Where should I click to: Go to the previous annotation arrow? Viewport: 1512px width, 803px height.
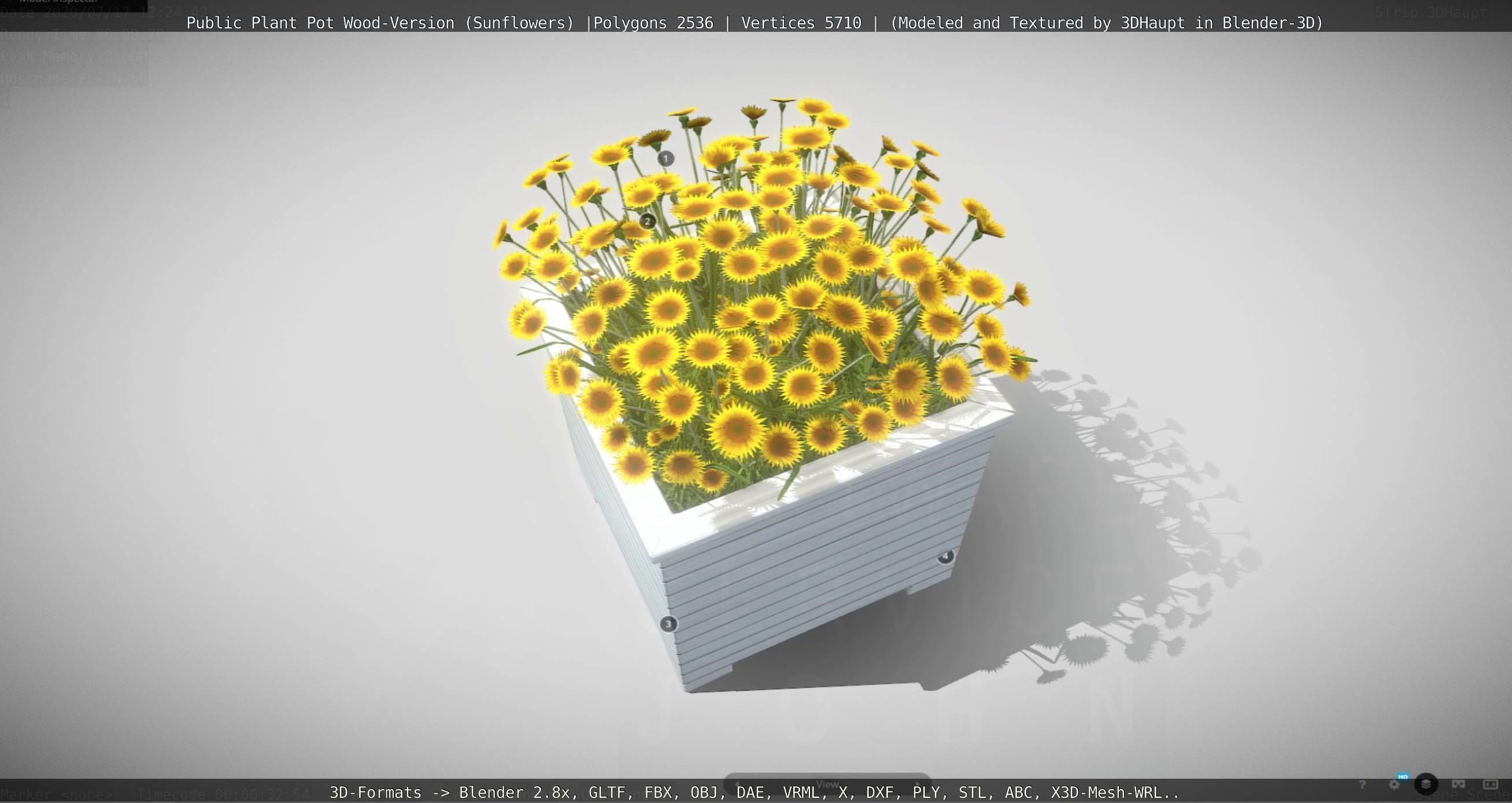[738, 783]
